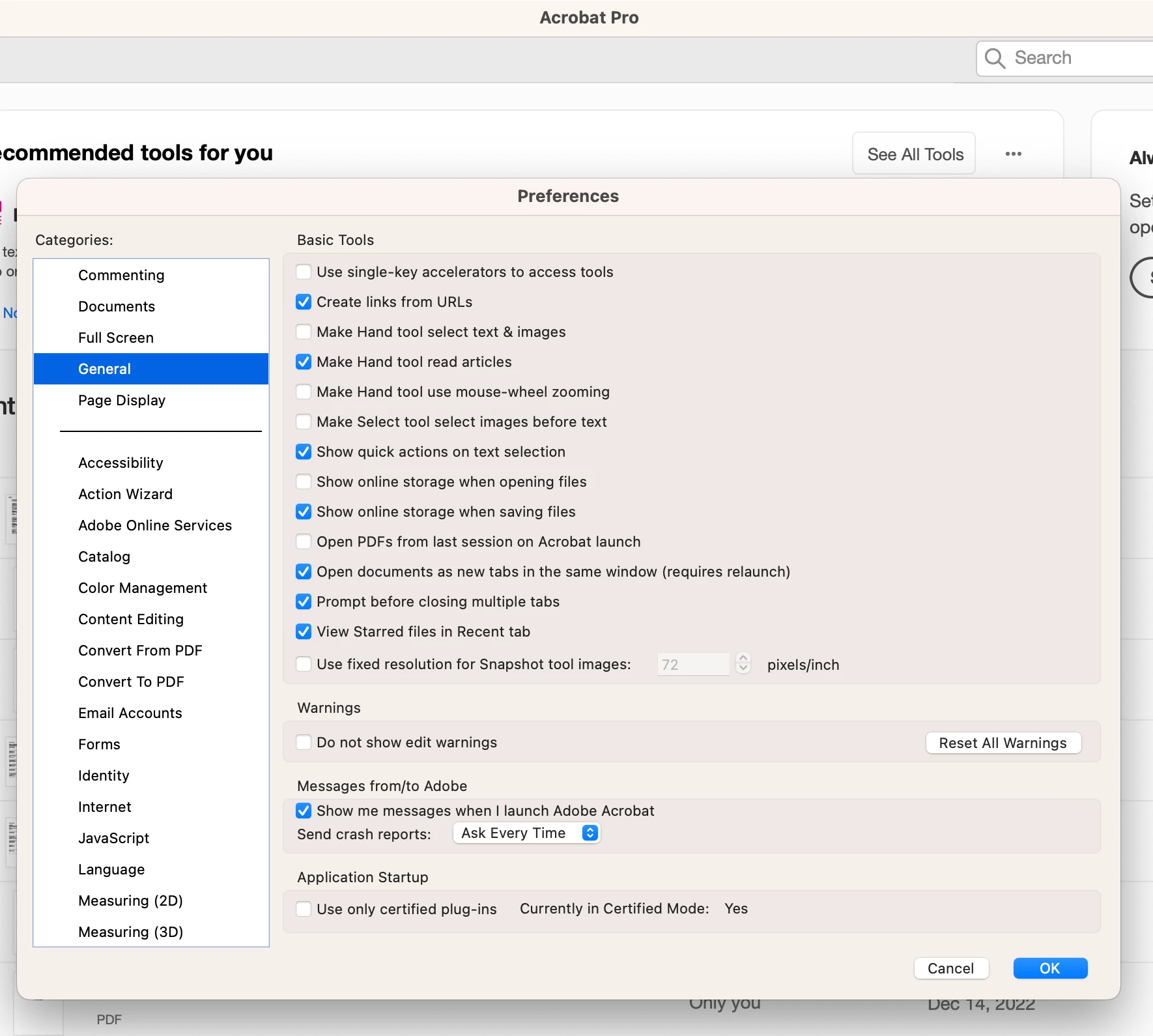1153x1036 pixels.
Task: Select Email Accounts category
Action: pos(151,713)
